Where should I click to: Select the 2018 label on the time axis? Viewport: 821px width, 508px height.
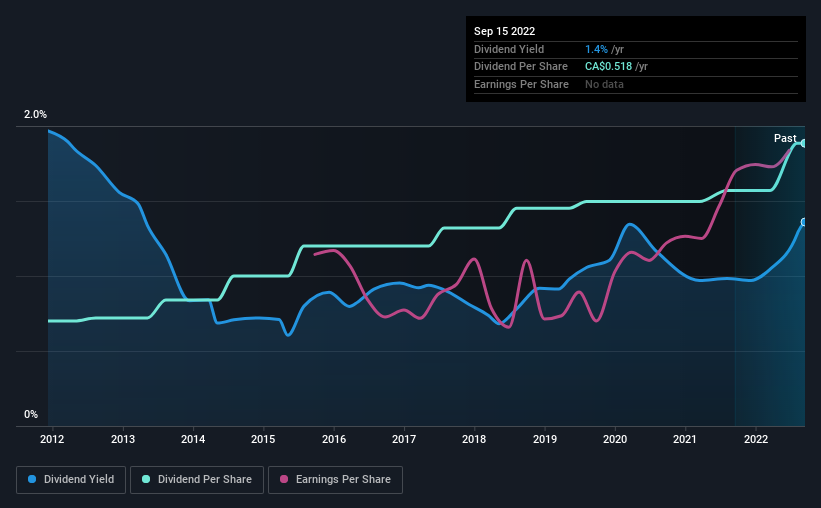pos(474,439)
